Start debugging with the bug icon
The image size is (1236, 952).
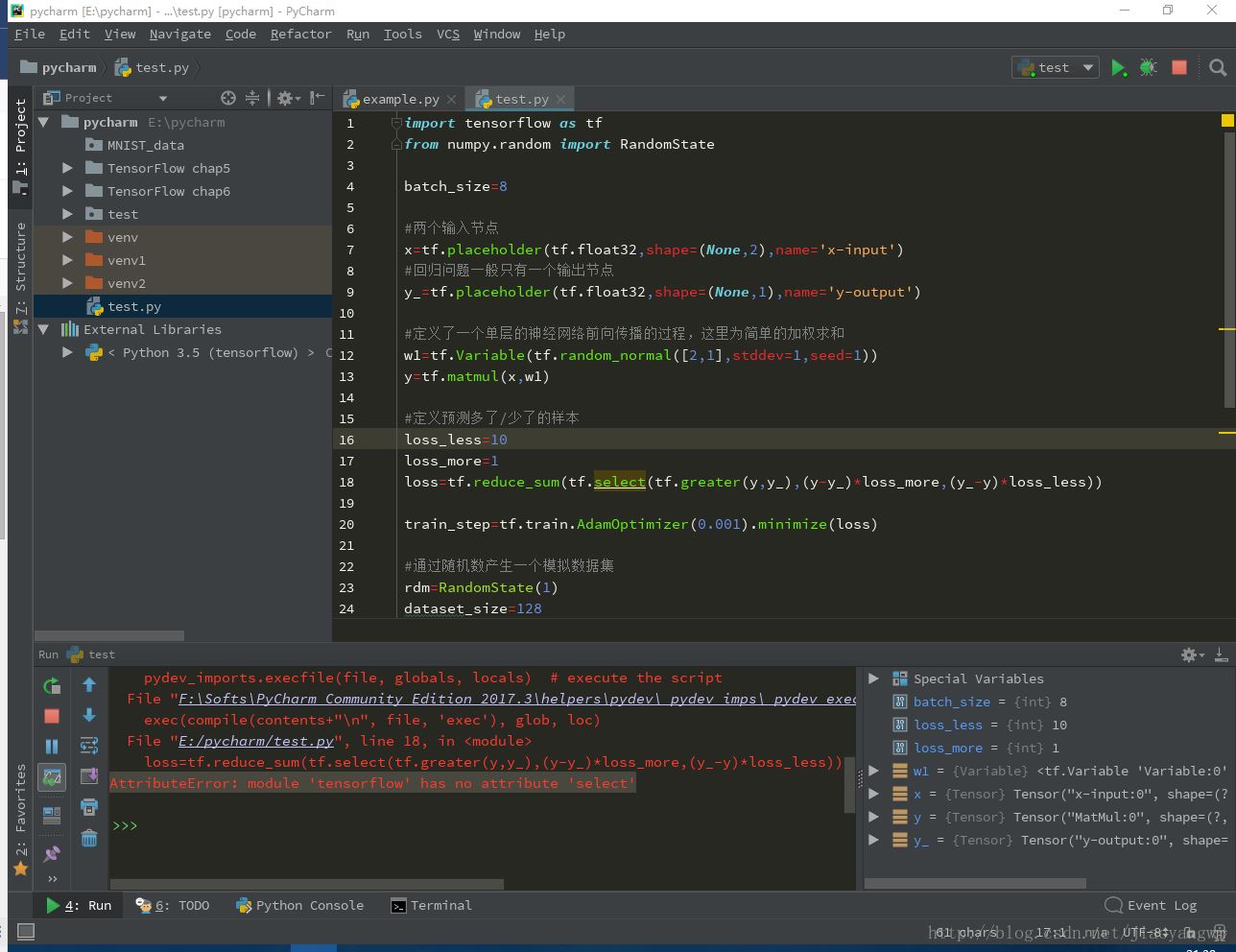click(1148, 67)
